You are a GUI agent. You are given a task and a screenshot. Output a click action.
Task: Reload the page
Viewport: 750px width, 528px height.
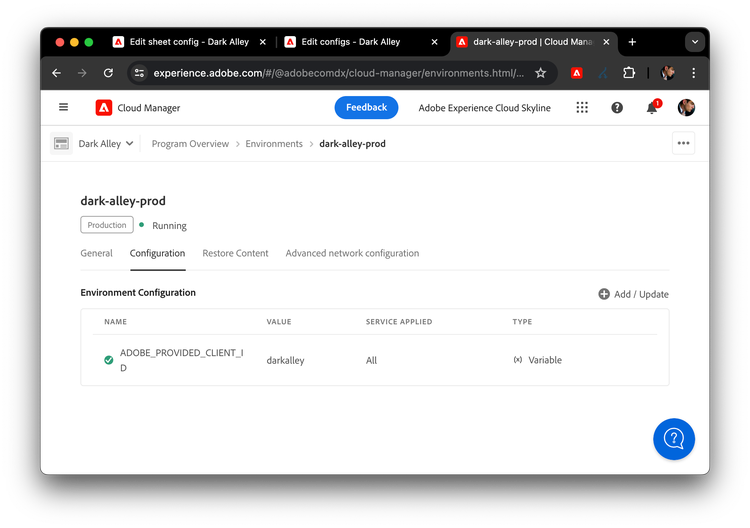[109, 73]
